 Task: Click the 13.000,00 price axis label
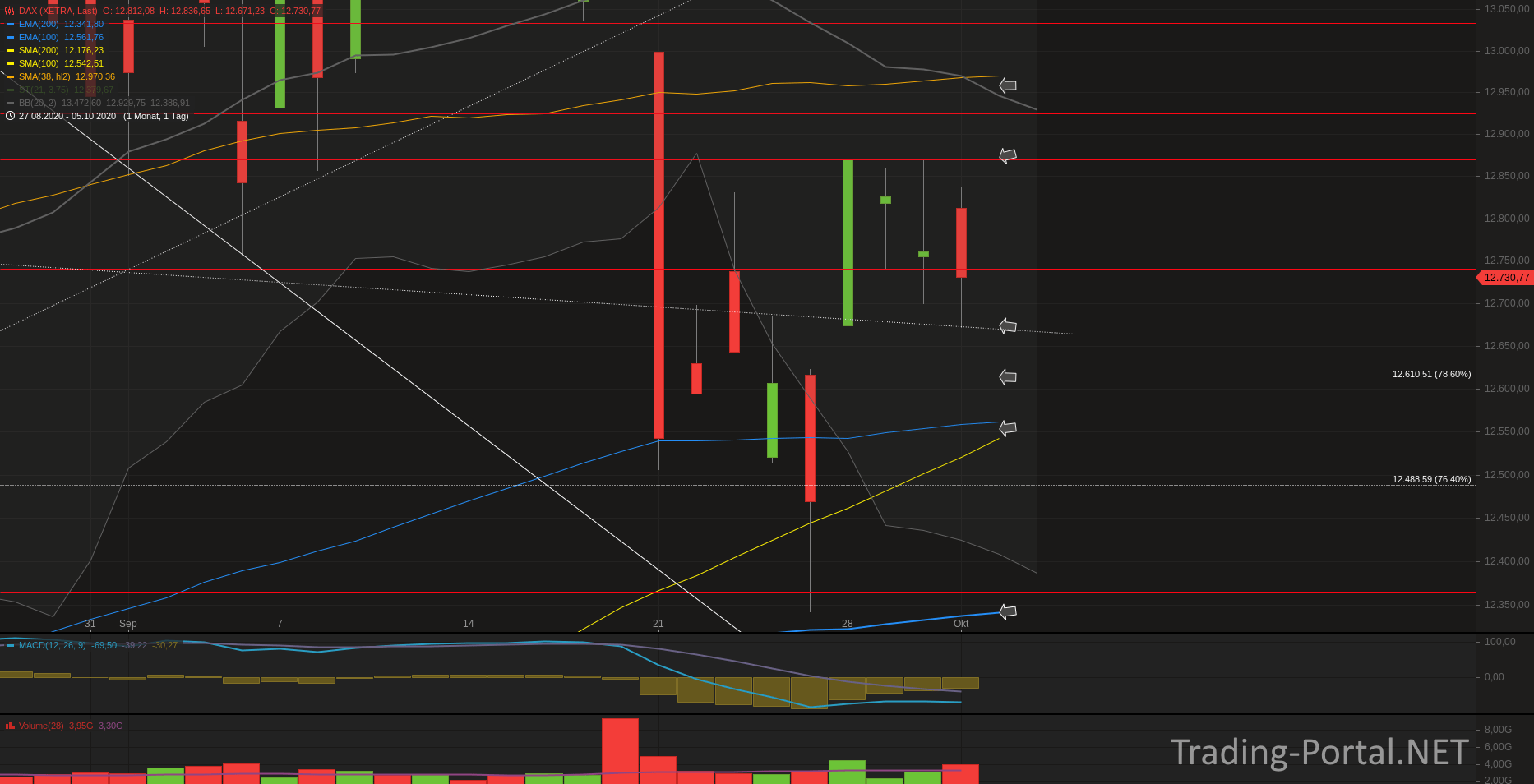point(1507,51)
